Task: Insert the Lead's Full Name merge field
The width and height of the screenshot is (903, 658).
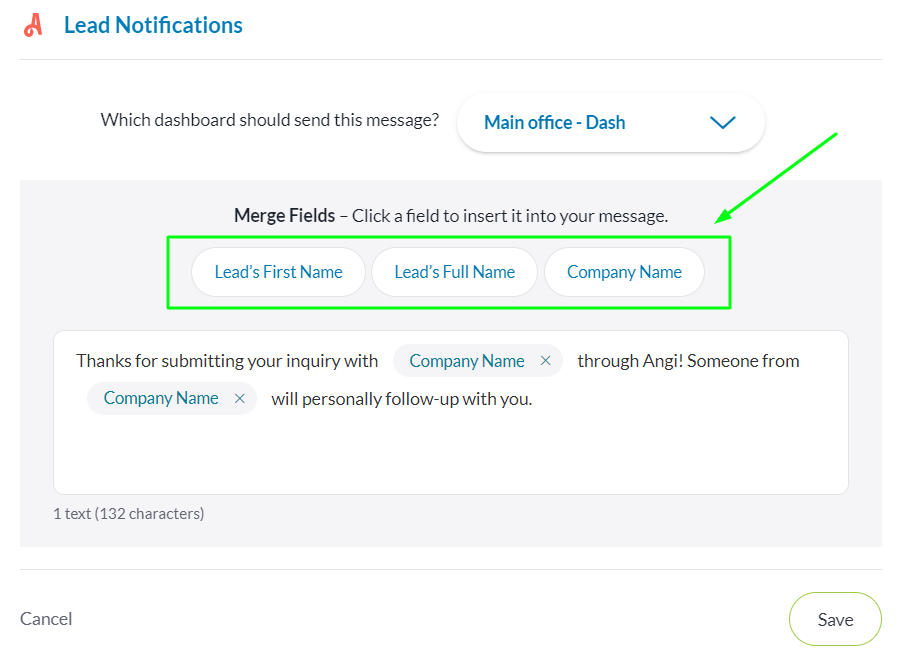Action: tap(454, 272)
